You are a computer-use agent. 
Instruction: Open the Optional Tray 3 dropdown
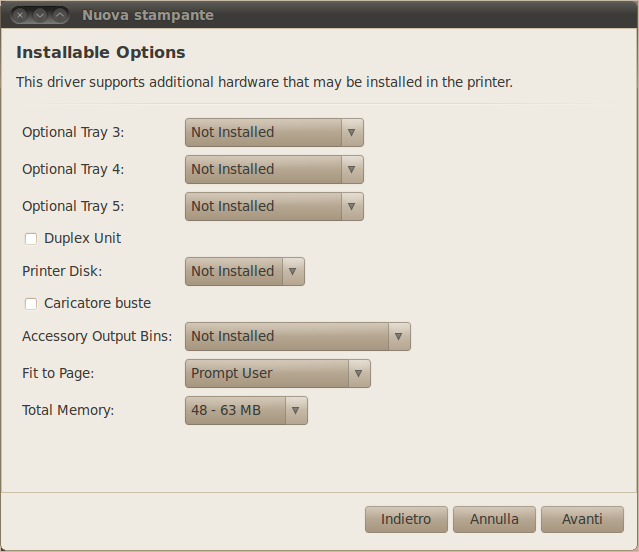(273, 132)
